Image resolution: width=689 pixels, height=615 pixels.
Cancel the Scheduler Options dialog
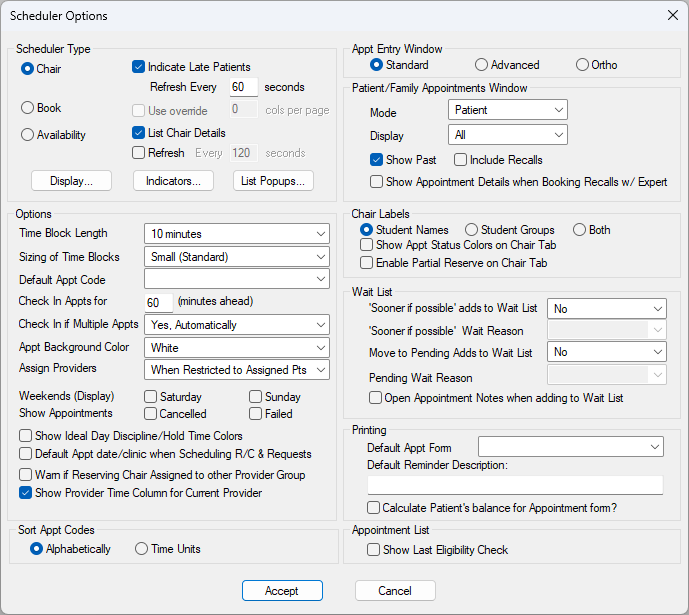tap(395, 590)
